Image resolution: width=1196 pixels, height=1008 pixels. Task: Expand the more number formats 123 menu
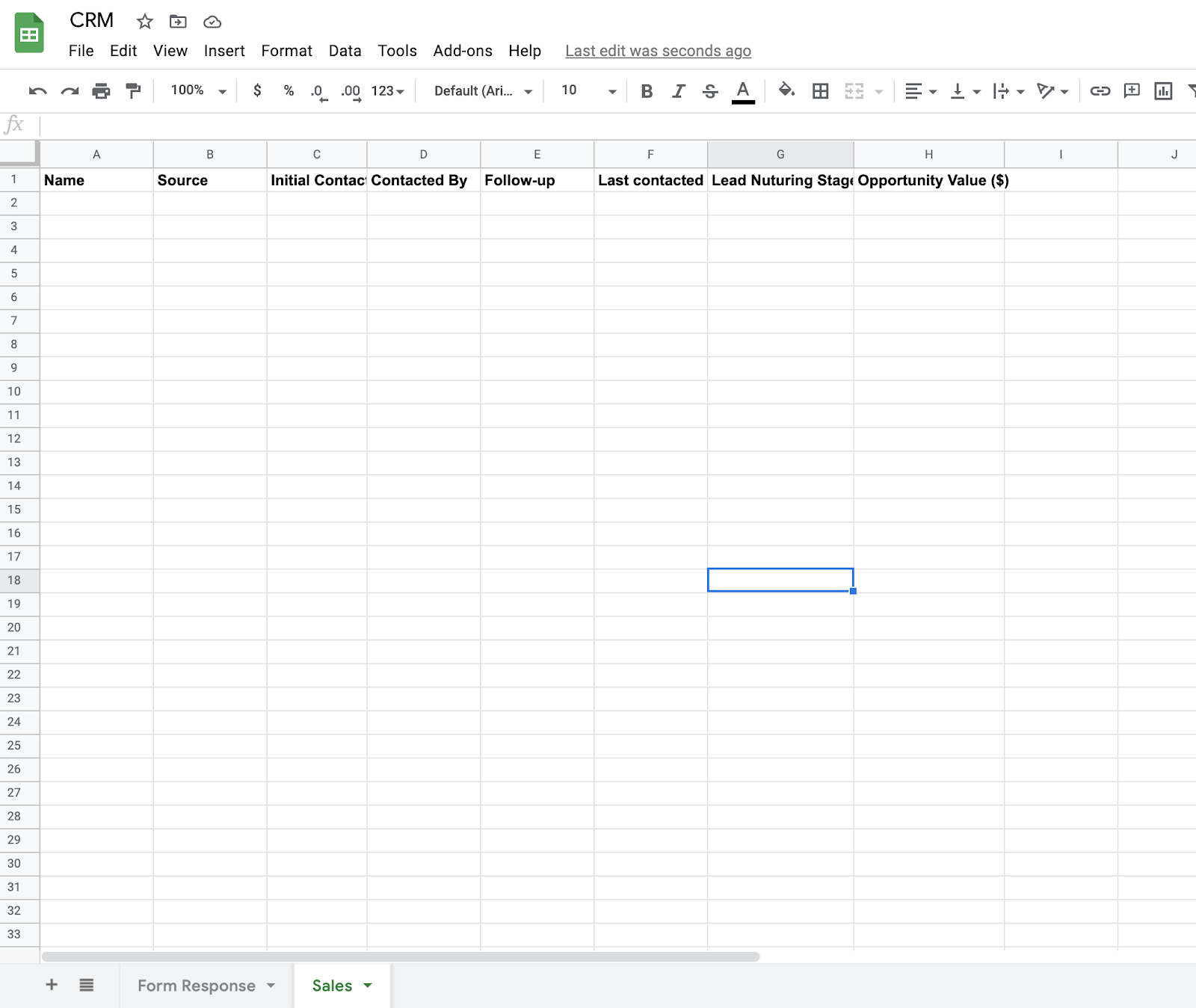pos(387,90)
